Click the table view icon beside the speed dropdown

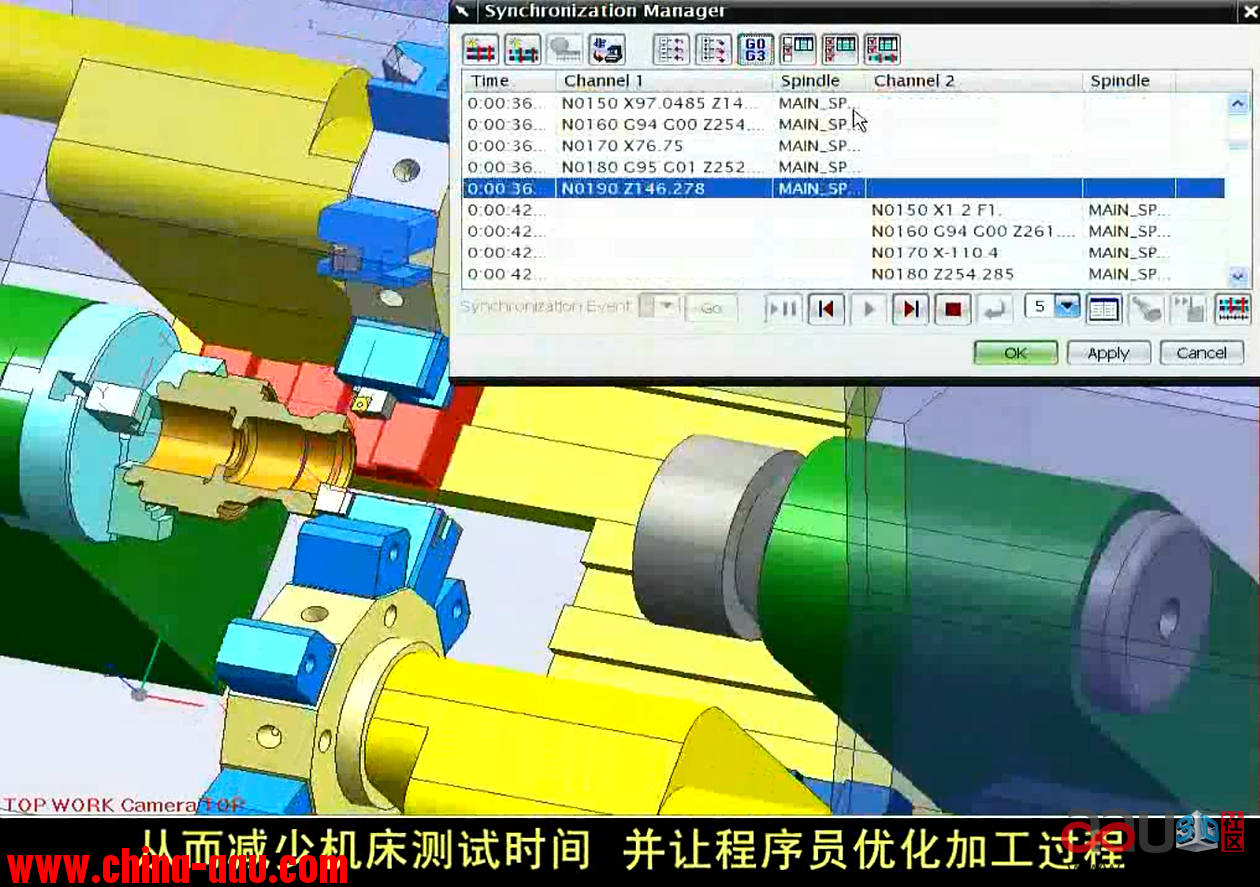(x=1104, y=309)
